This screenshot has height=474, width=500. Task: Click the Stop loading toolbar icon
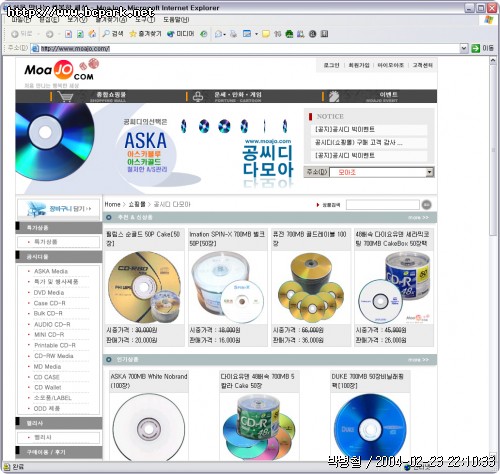tap(68, 34)
